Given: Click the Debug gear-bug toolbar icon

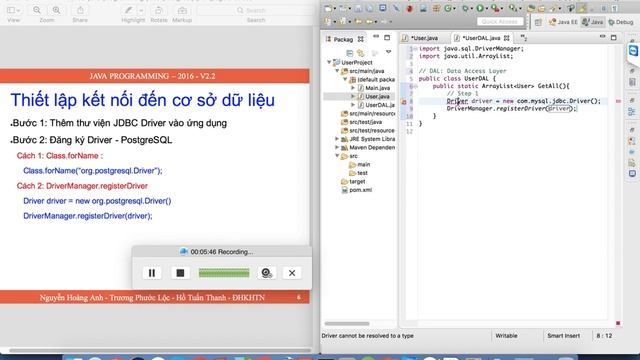Looking at the screenshot, I should (465, 9).
